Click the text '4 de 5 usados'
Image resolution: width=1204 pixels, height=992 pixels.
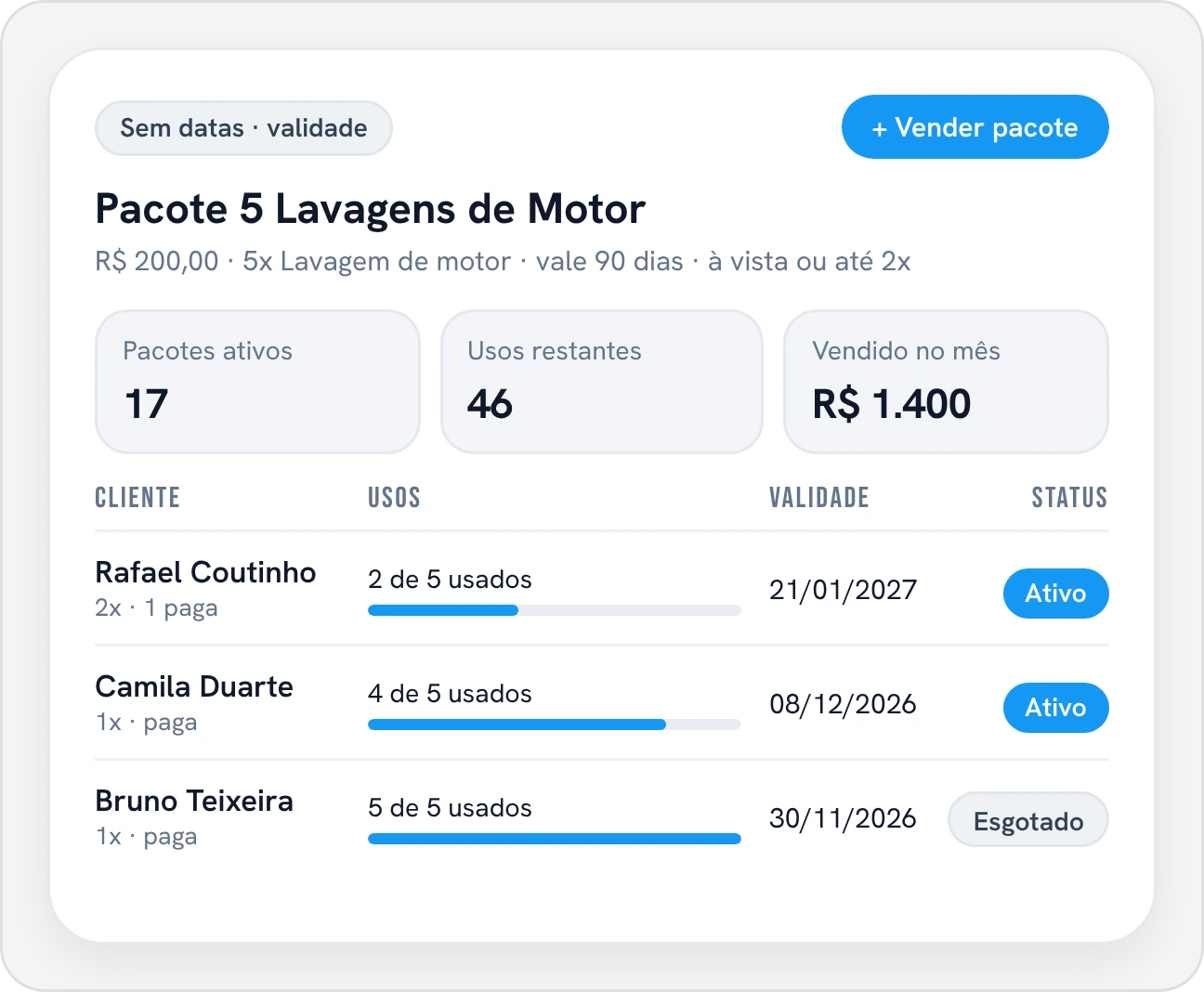point(450,694)
